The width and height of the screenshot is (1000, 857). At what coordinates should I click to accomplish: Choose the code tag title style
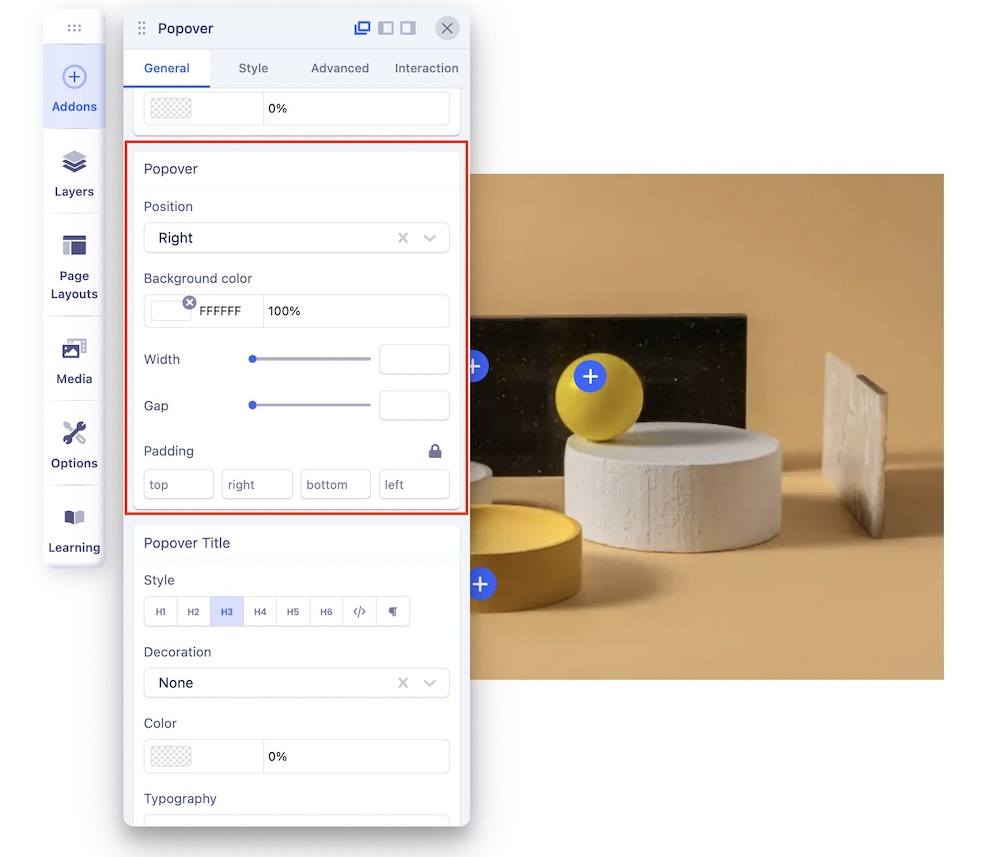coord(359,612)
